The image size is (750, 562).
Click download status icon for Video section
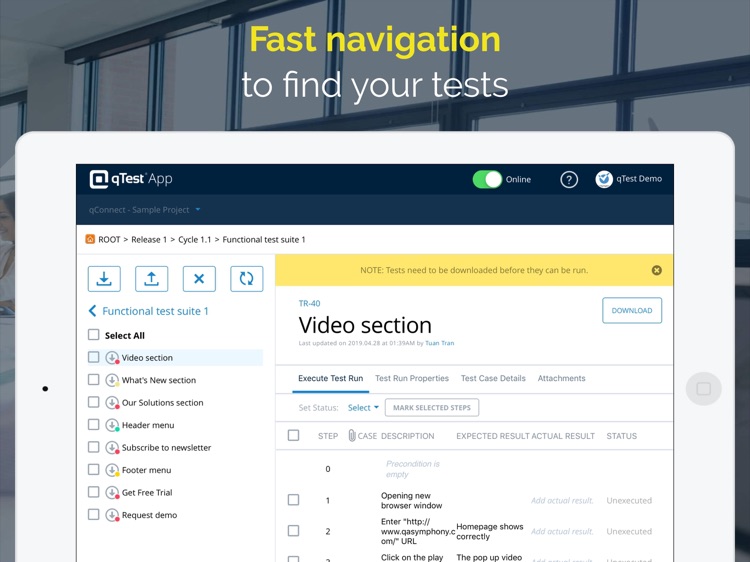[112, 358]
